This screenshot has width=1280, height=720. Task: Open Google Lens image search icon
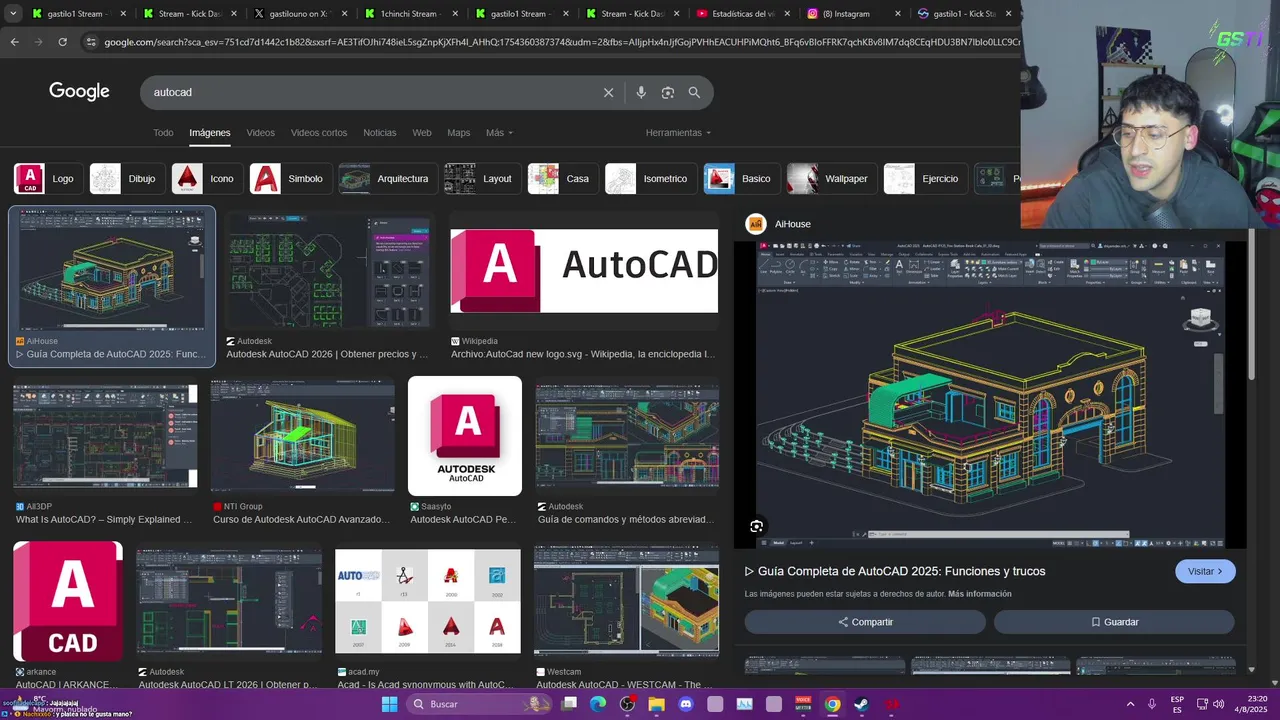667,92
